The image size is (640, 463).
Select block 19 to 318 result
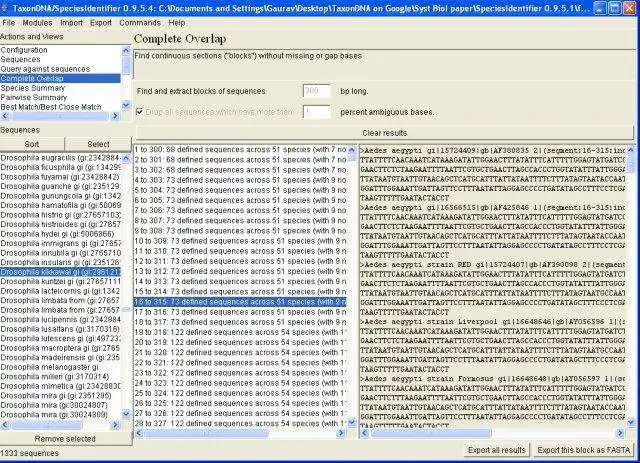[240, 332]
